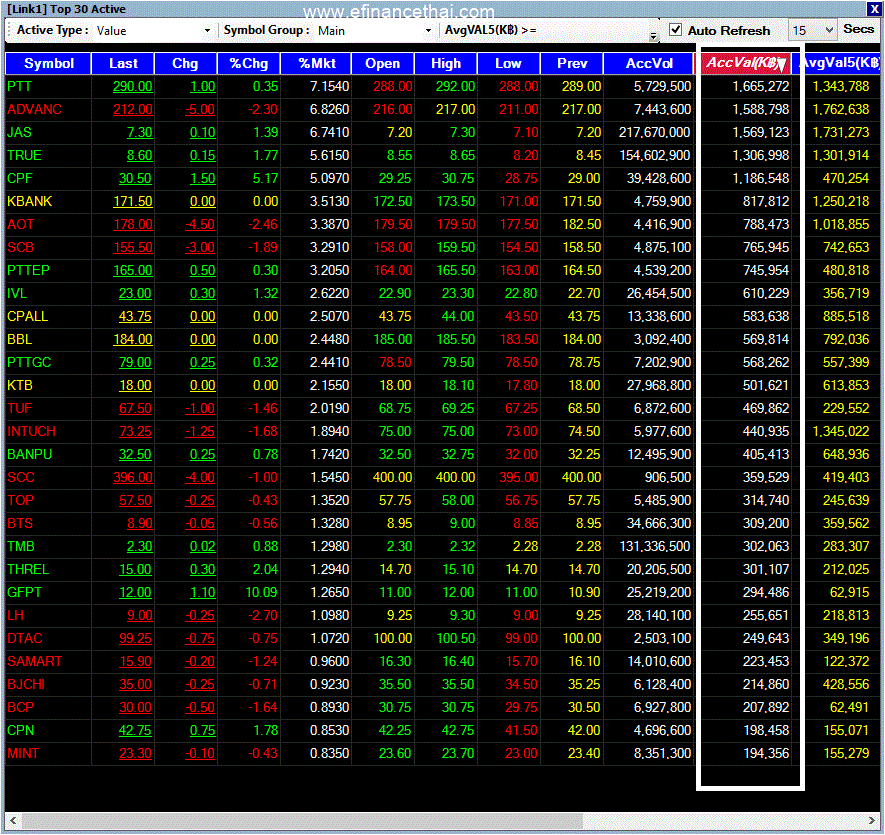The image size is (885, 835).
Task: Select the KTB symbol
Action: pyautogui.click(x=20, y=386)
